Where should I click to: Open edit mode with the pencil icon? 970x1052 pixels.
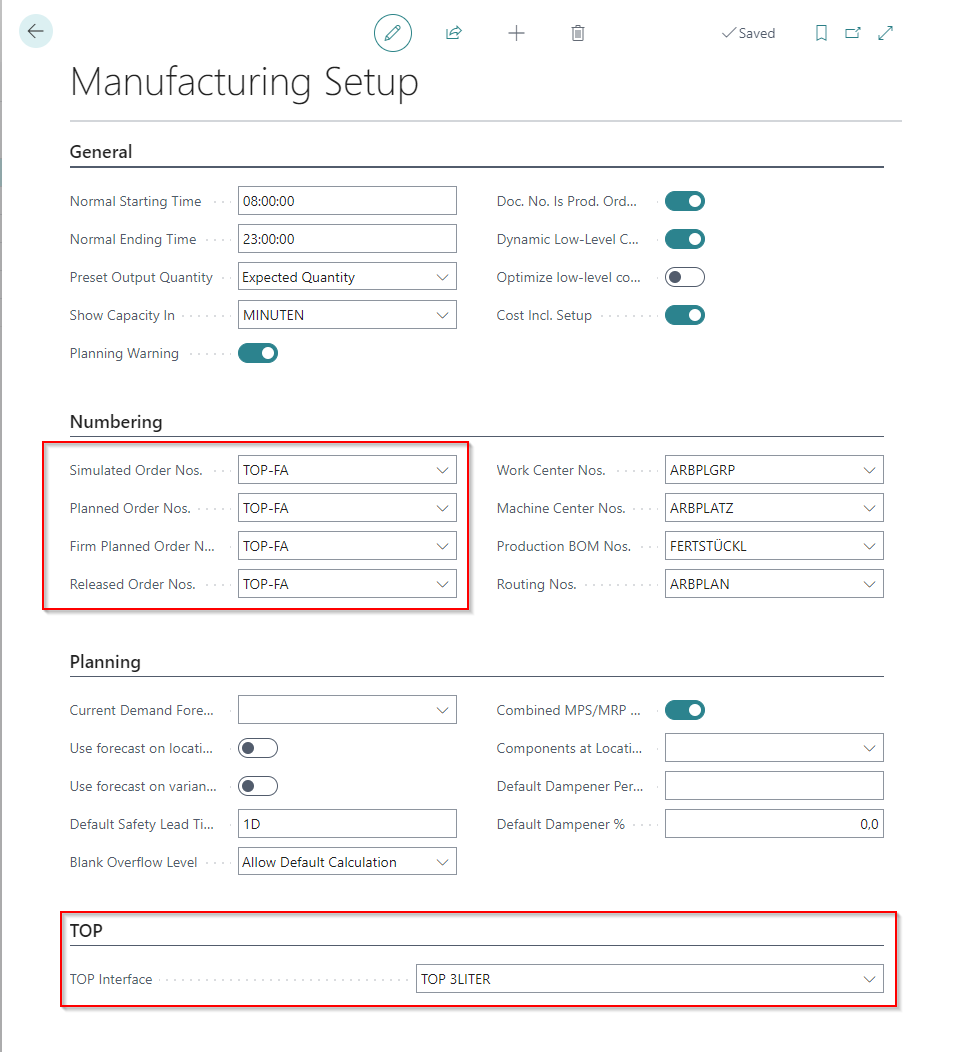tap(392, 32)
